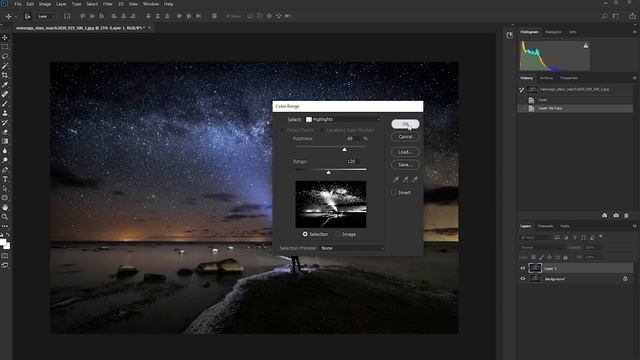640x360 pixels.
Task: Select the Lasso tool
Action: [x=5, y=56]
